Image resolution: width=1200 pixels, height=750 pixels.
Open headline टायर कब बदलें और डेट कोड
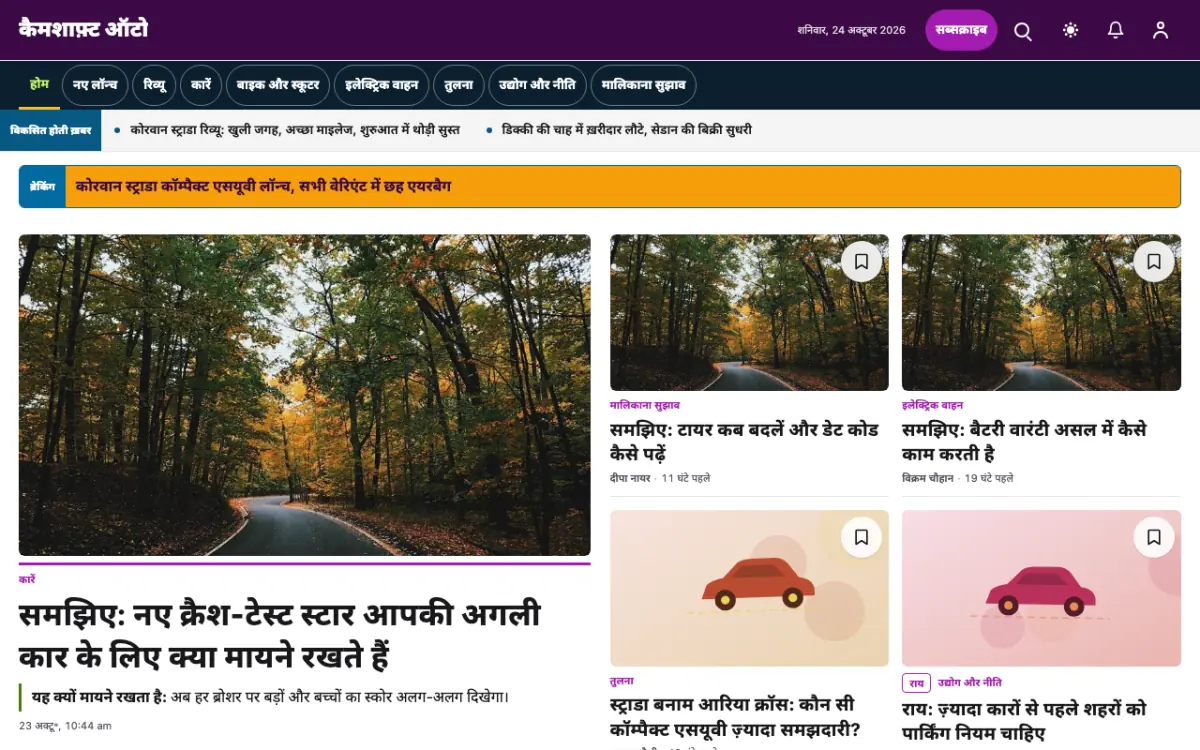coord(744,441)
